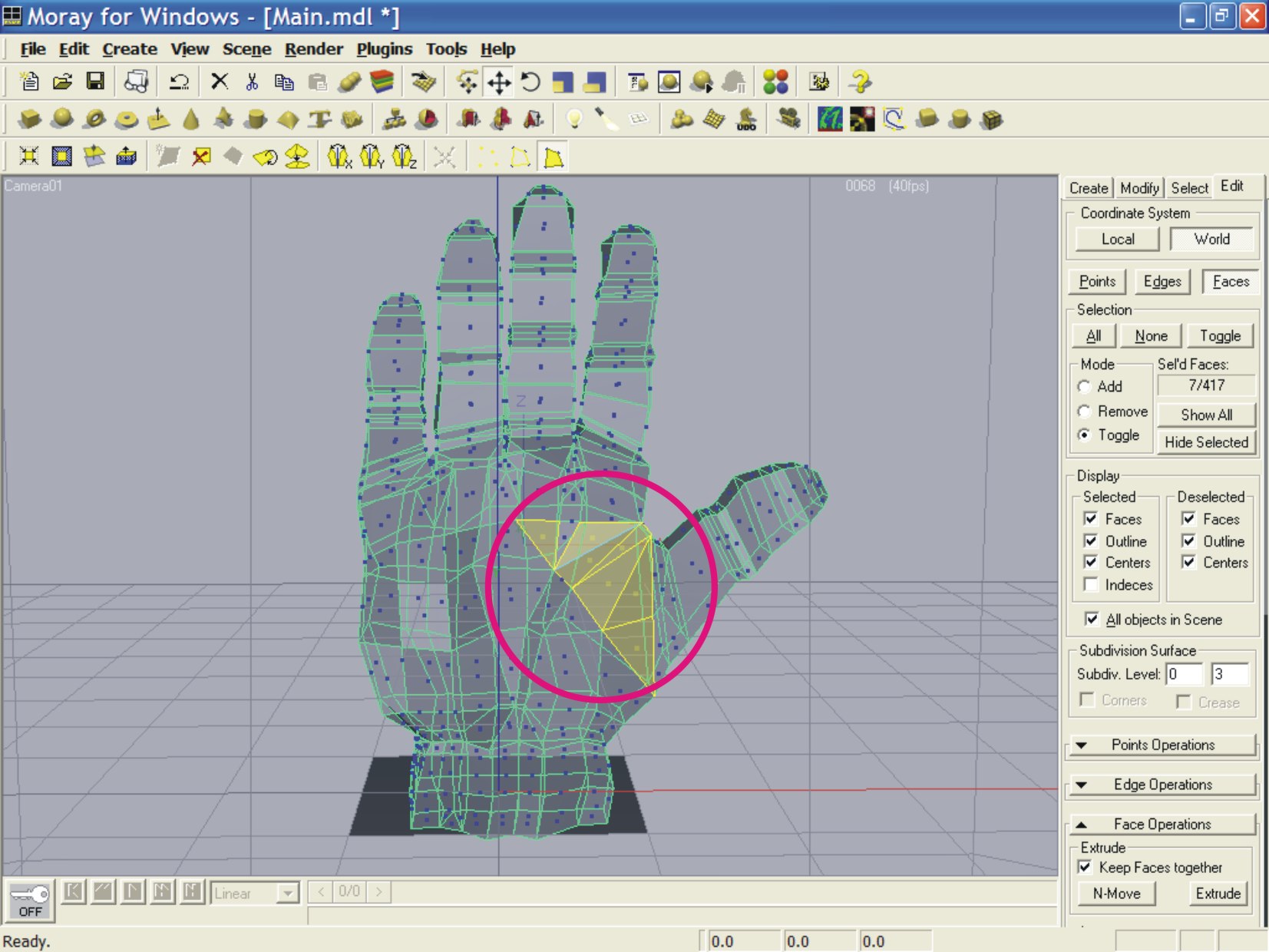Image resolution: width=1269 pixels, height=952 pixels.
Task: Click the floppy disk save icon
Action: tap(95, 81)
